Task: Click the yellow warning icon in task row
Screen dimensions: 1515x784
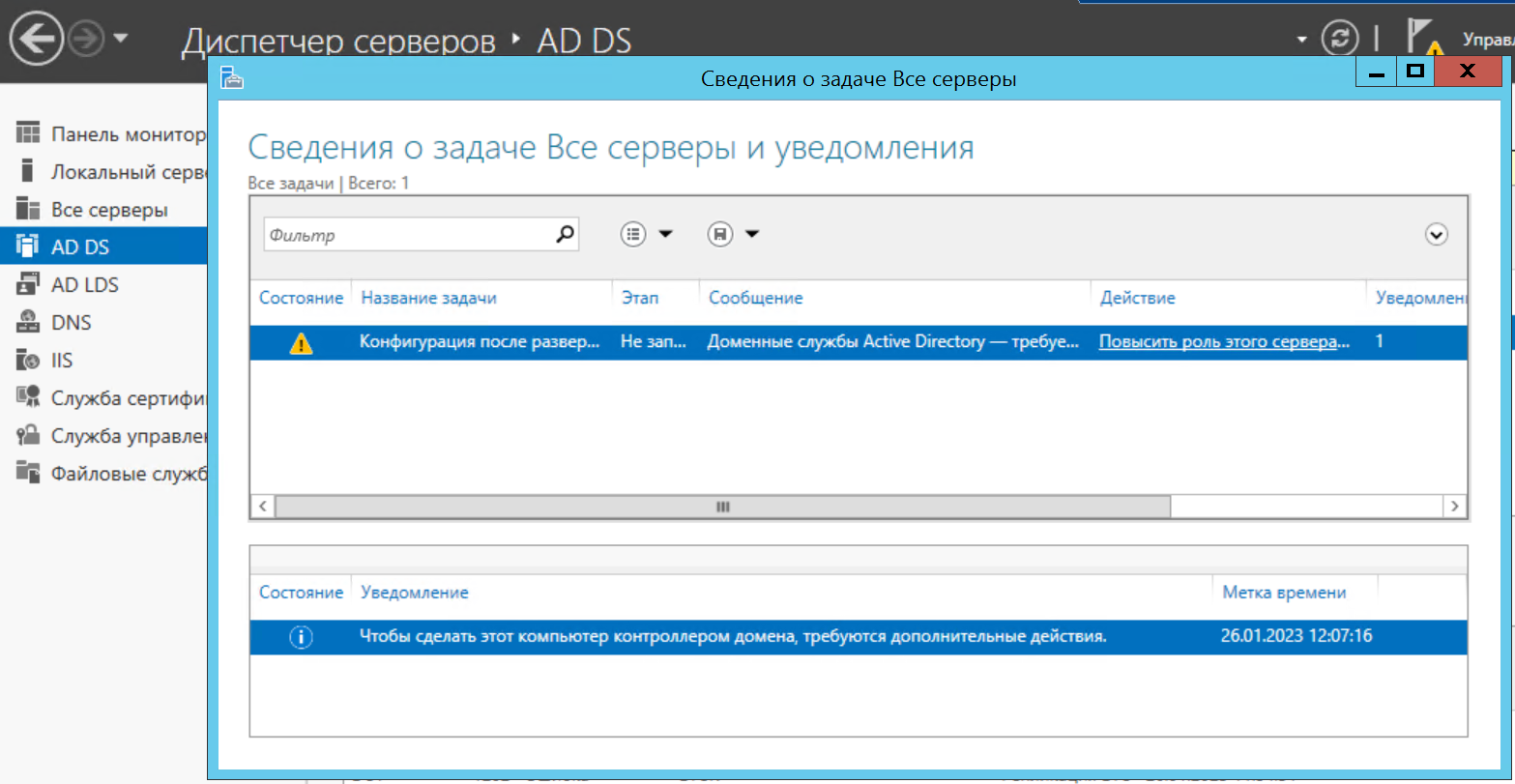Action: [x=301, y=343]
